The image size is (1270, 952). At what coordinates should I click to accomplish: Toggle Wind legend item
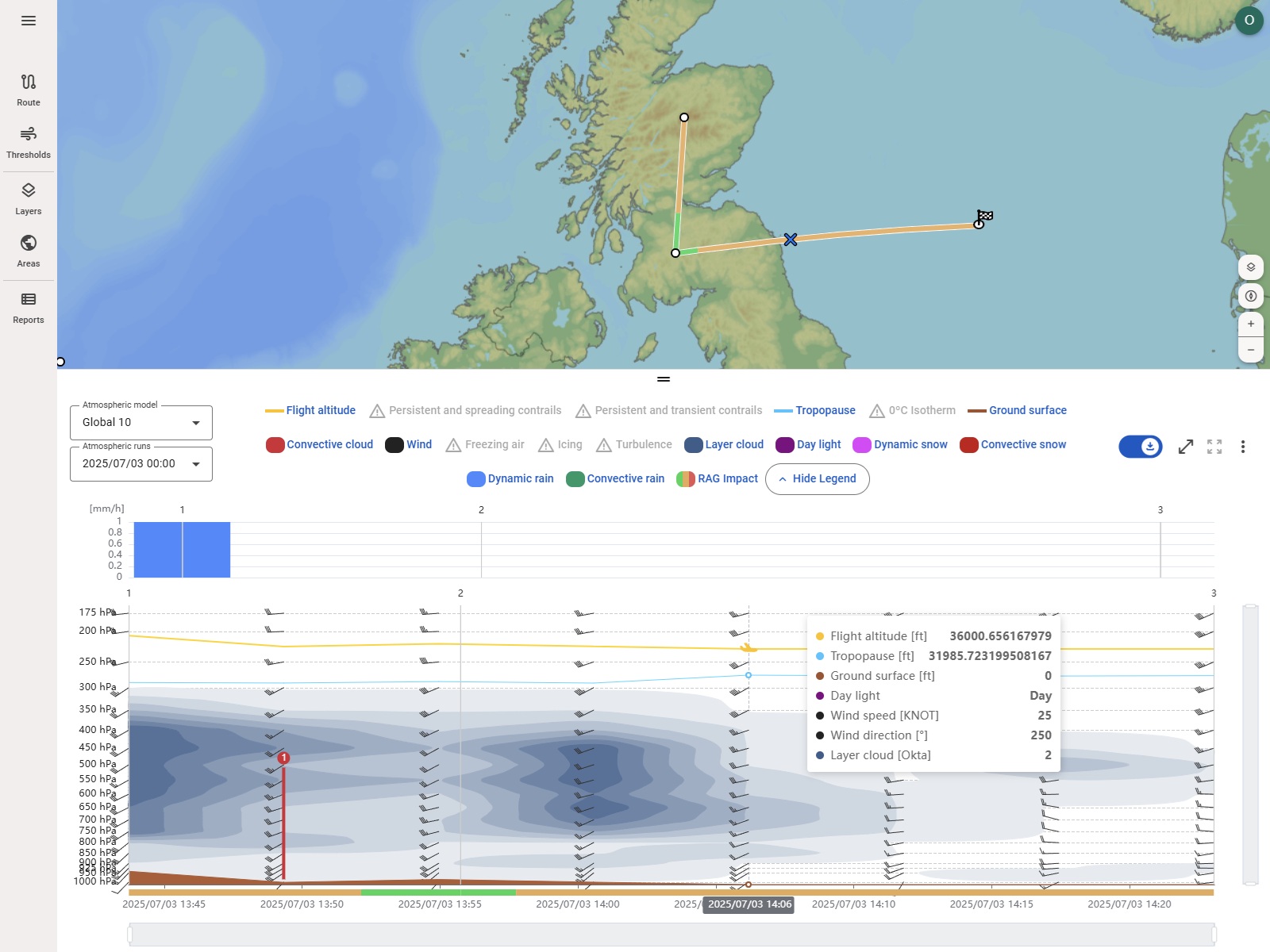point(408,444)
